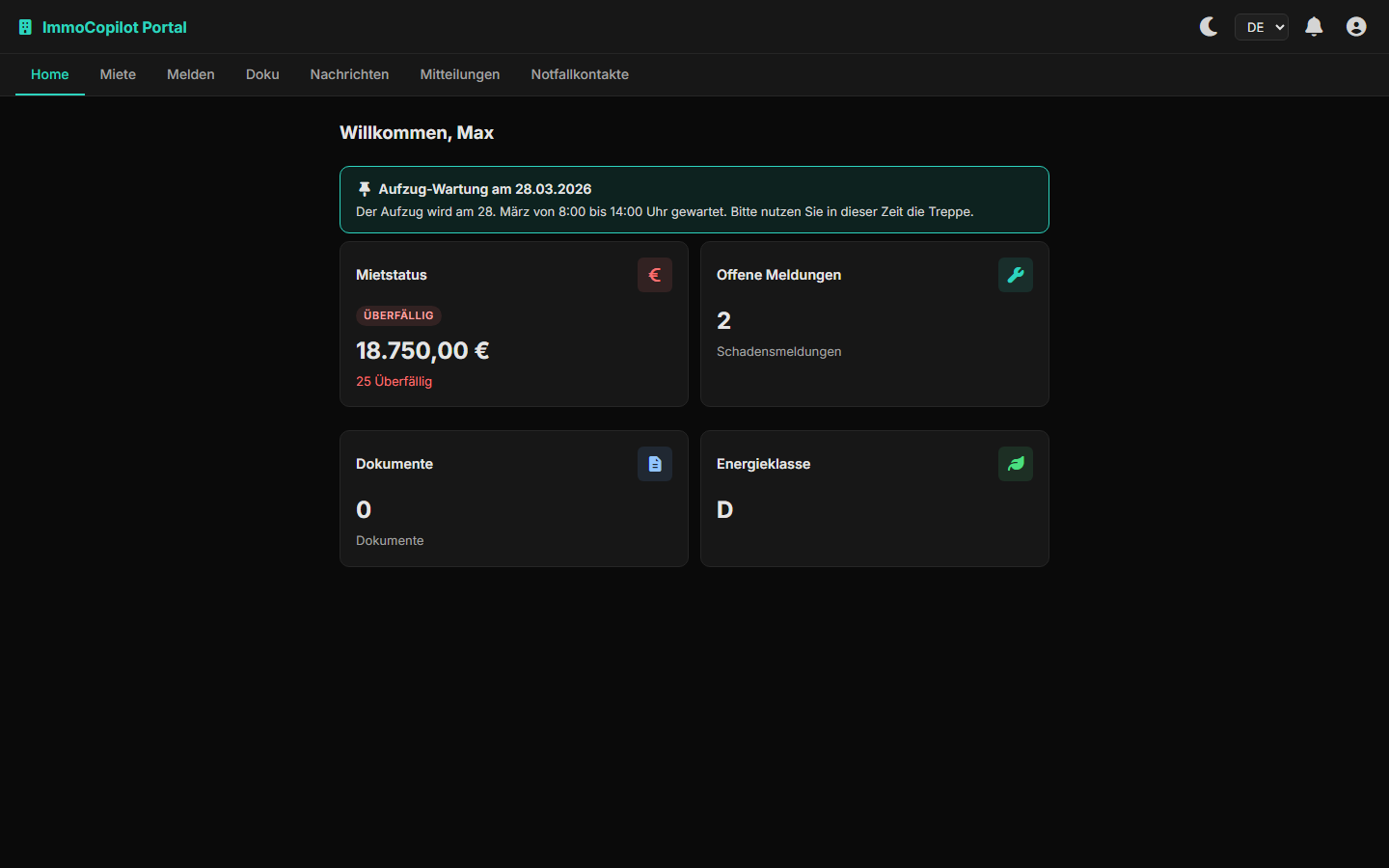Open the Aufzug-Wartung announcement banner
The image size is (1389, 868).
click(694, 200)
